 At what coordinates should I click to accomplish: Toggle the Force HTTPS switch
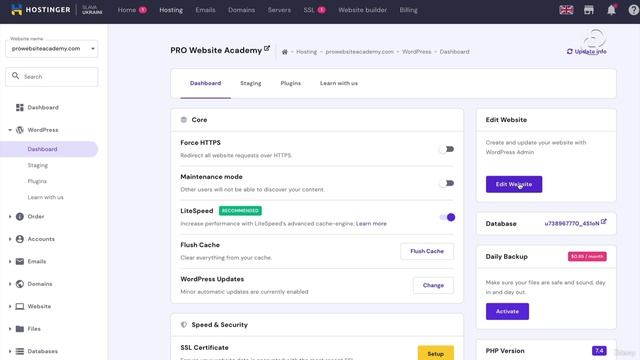[447, 149]
